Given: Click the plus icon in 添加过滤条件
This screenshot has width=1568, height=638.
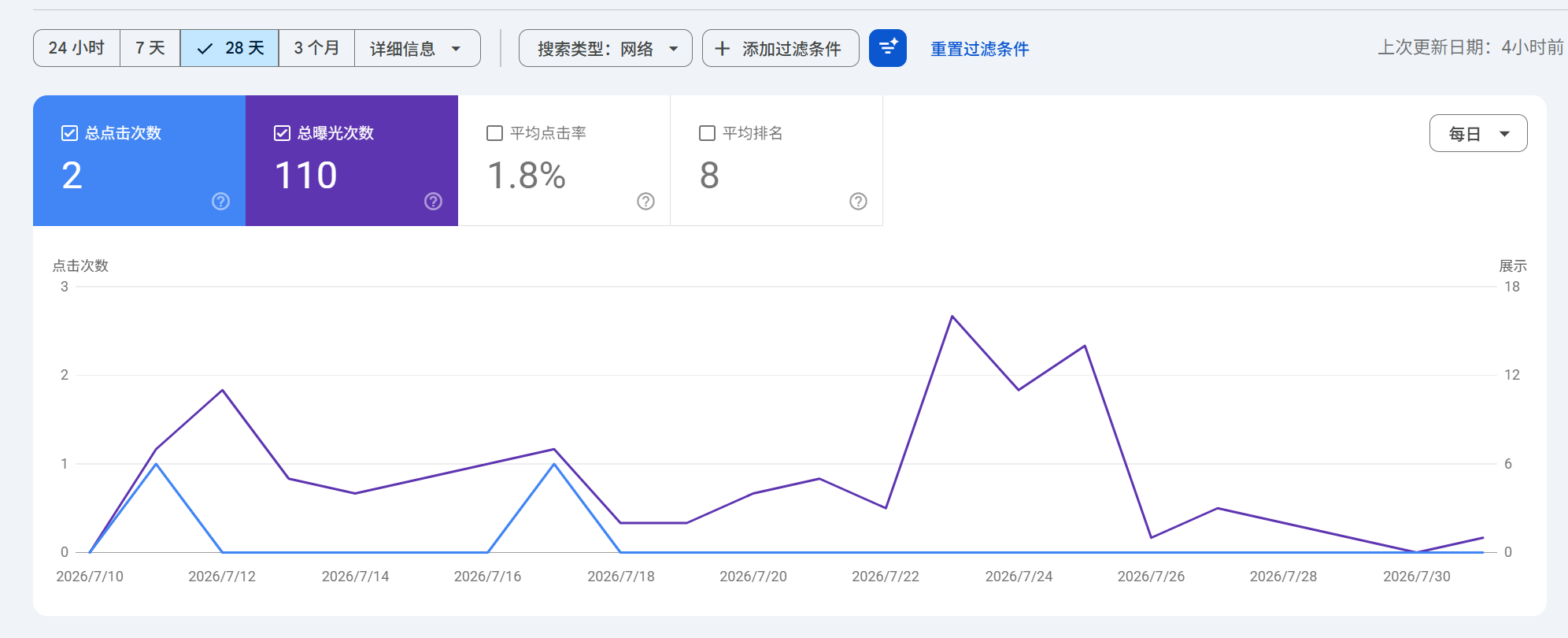Looking at the screenshot, I should 722,49.
